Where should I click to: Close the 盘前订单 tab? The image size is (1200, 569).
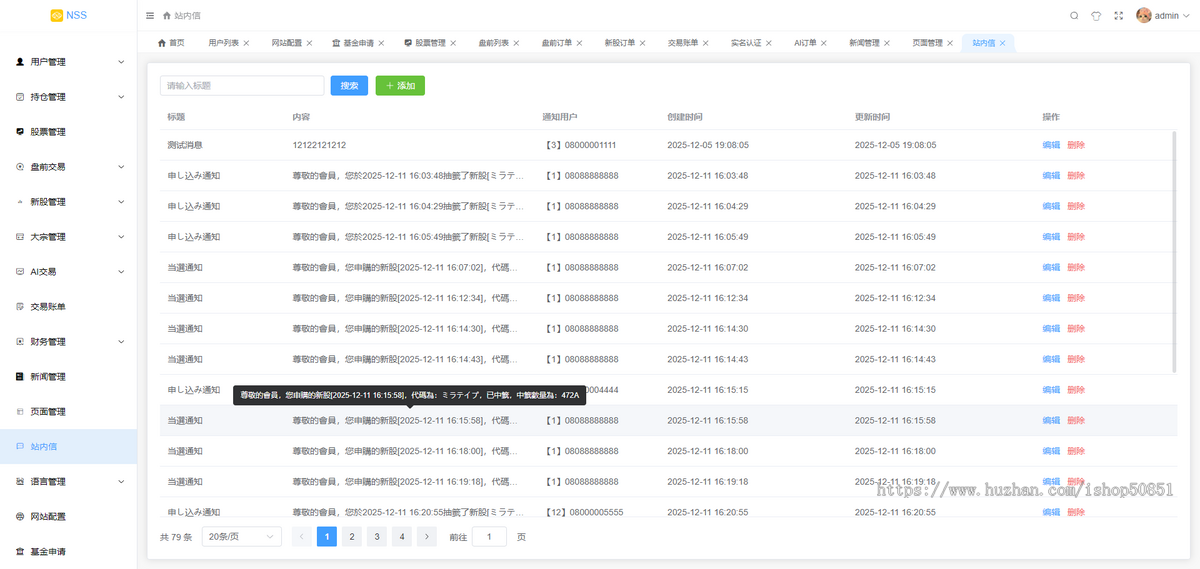(x=580, y=43)
